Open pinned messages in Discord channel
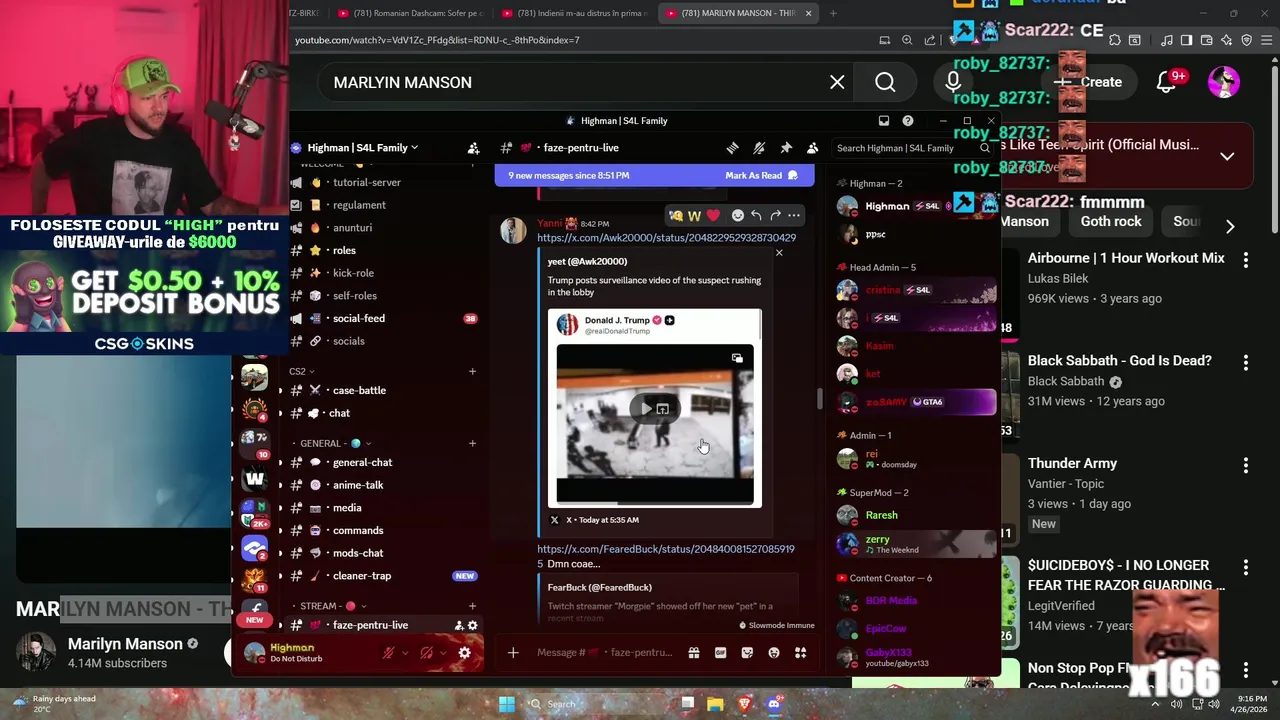 coord(786,148)
